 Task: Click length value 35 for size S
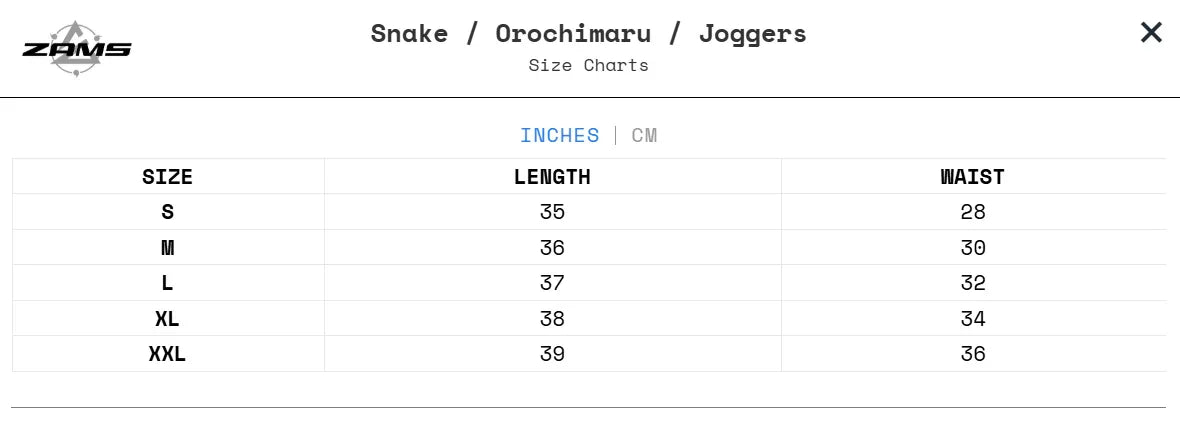[x=552, y=212]
